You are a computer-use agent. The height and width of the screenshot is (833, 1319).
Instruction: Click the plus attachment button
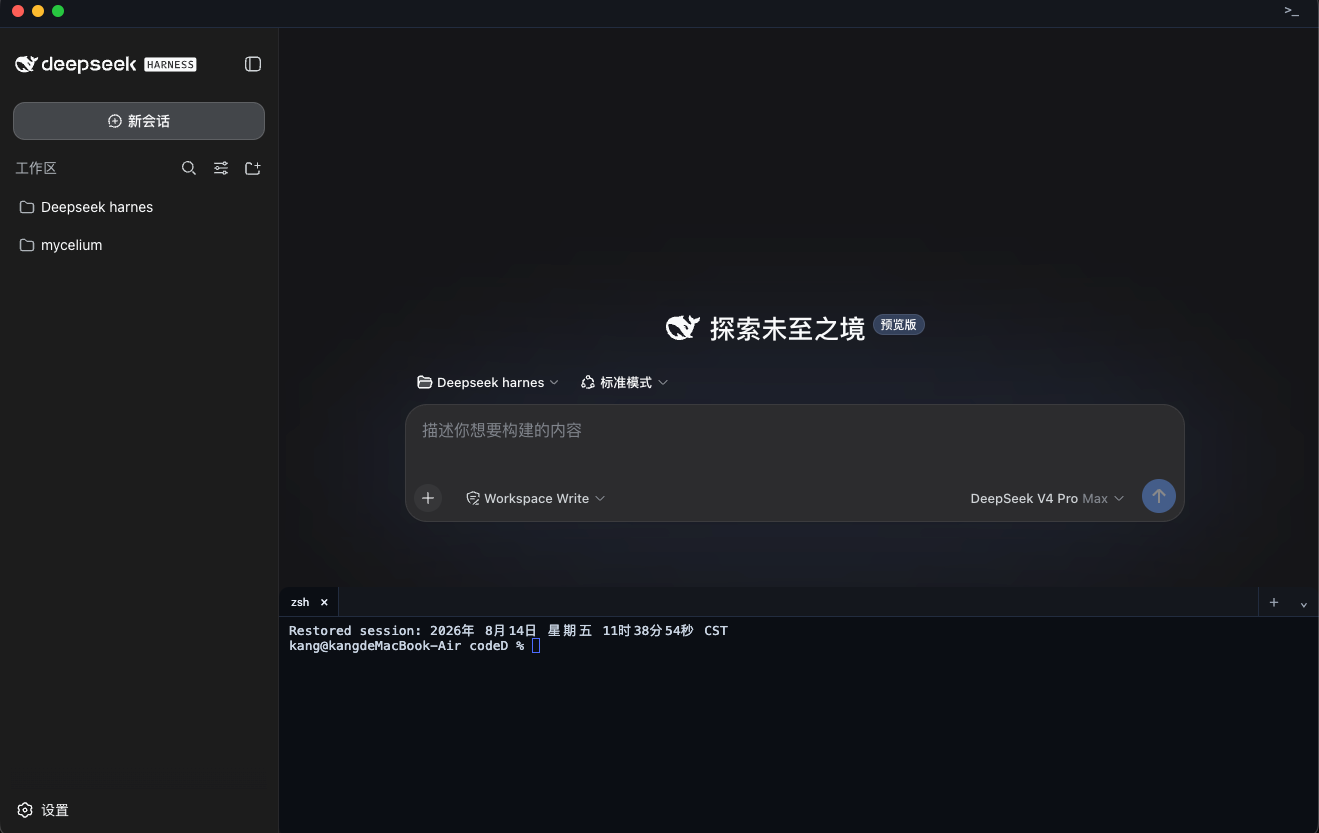(x=428, y=498)
